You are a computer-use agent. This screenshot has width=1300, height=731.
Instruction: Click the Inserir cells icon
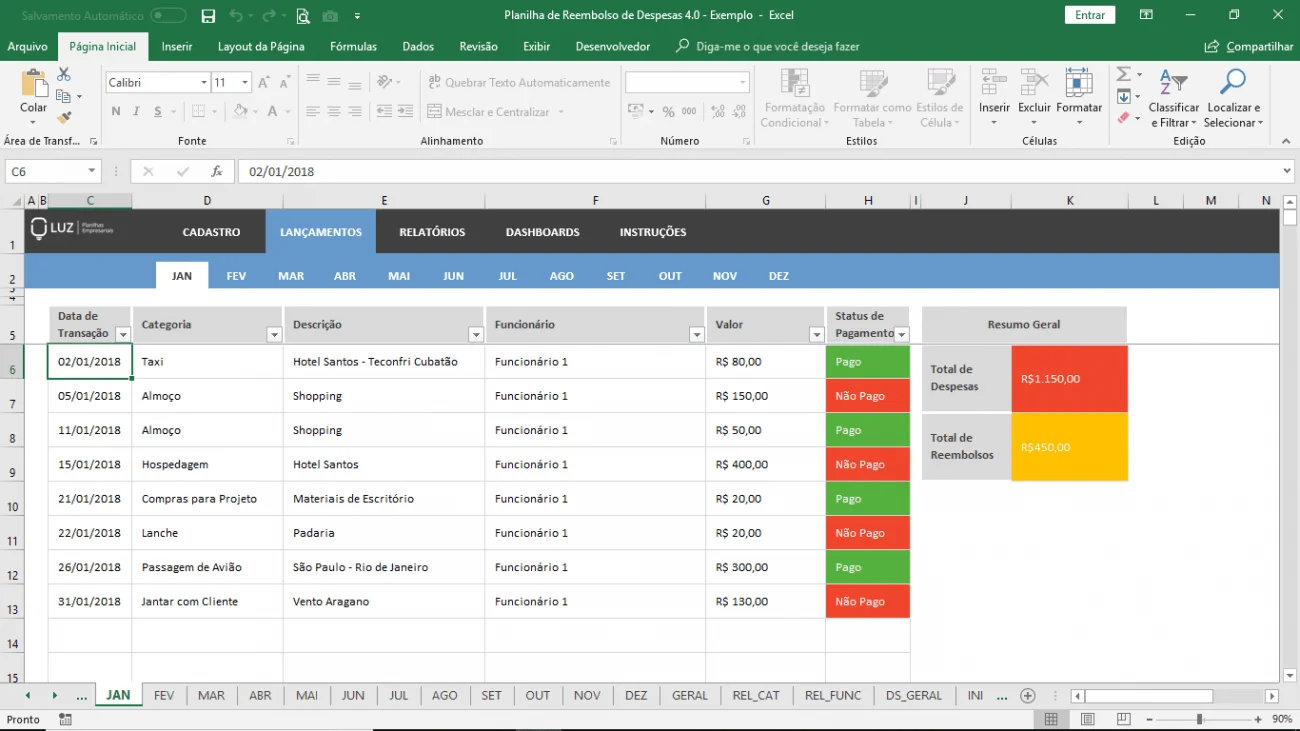(994, 82)
